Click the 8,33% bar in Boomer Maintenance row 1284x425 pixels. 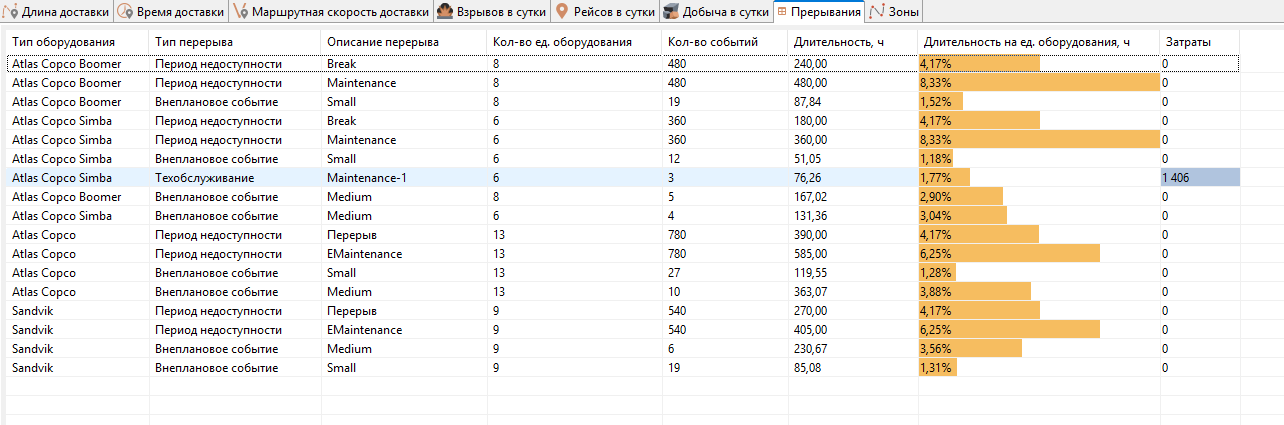pos(1039,83)
